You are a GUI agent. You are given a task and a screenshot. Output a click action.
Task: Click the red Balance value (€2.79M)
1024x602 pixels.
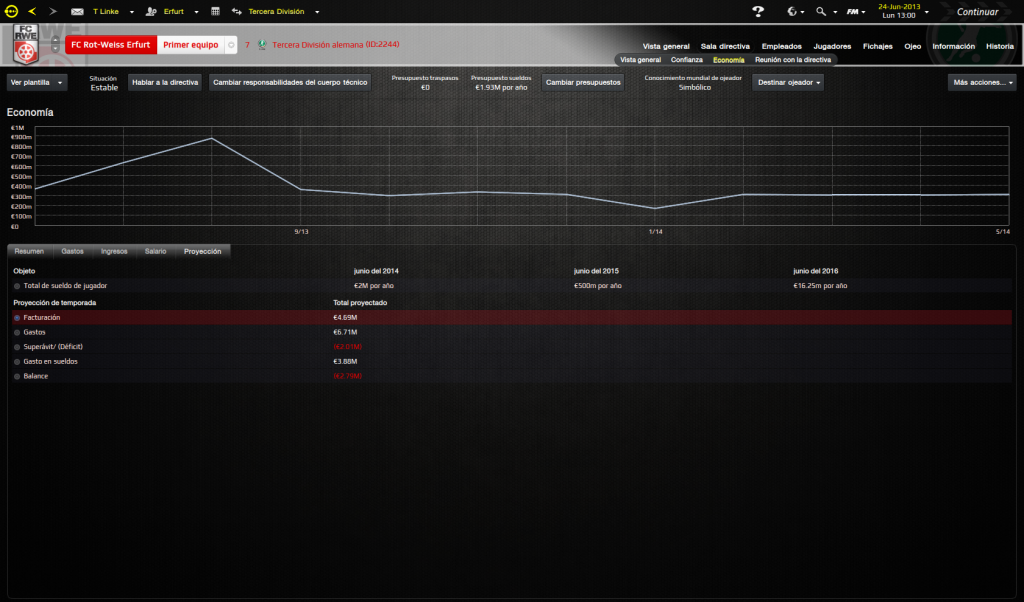[x=347, y=377]
